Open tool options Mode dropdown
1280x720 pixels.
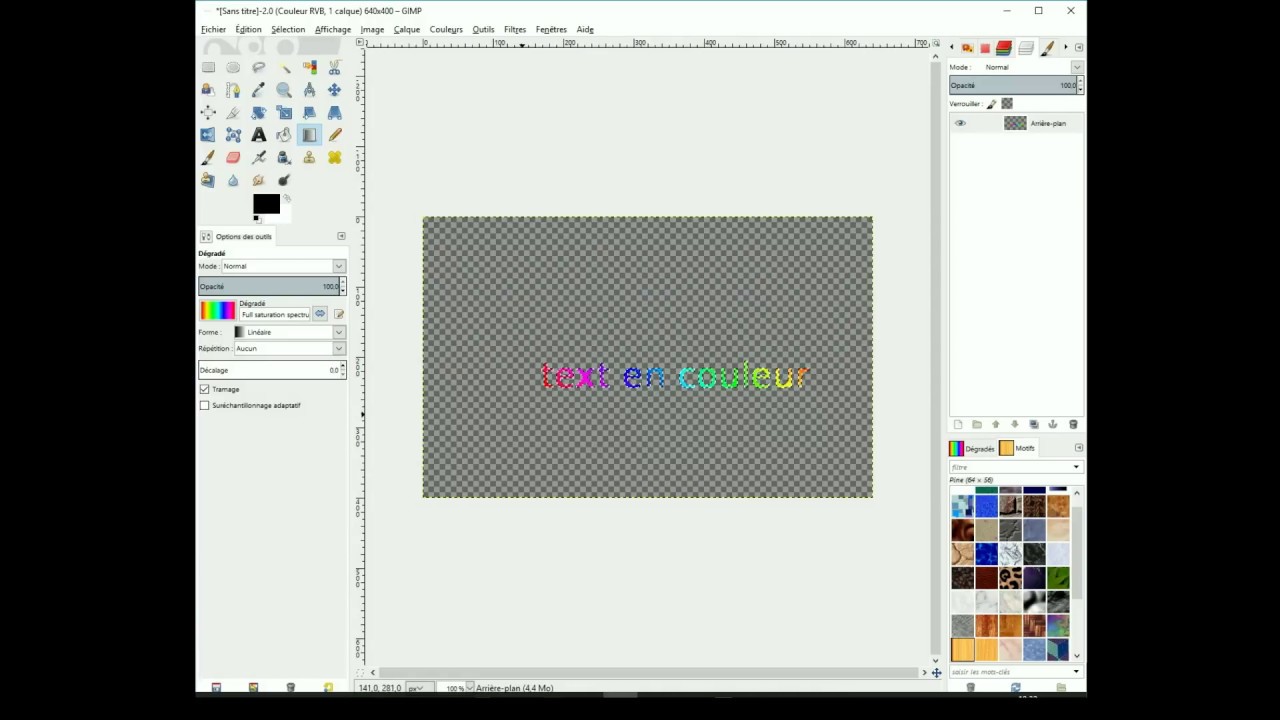pyautogui.click(x=284, y=266)
